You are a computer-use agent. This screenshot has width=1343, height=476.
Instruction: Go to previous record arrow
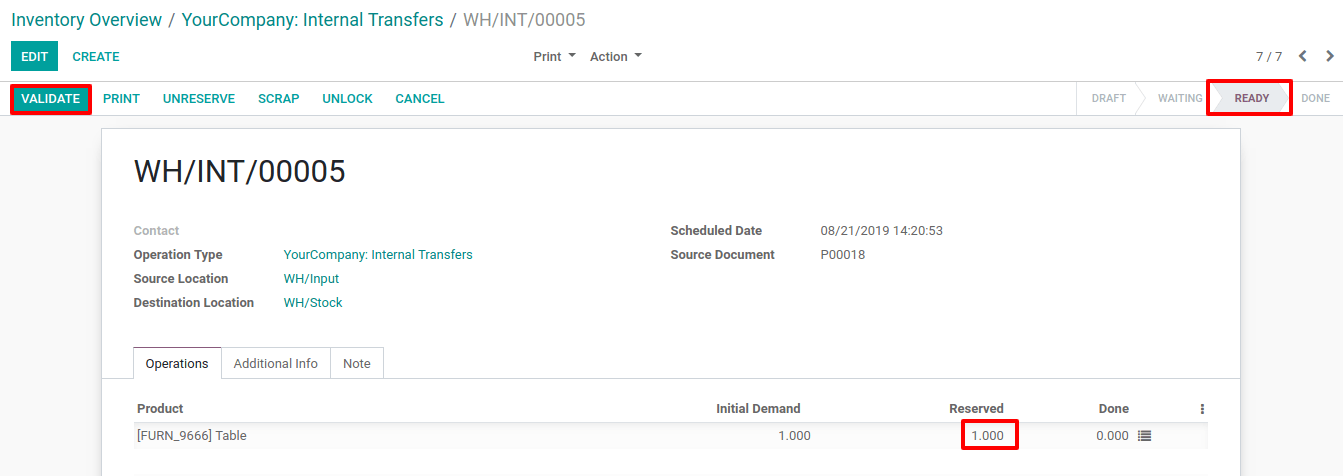tap(1303, 57)
